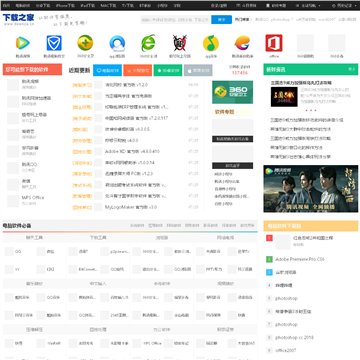Open 腾讯视频 in the left recommended list
Image resolution: width=360 pixels, height=360 pixels.
tap(30, 81)
